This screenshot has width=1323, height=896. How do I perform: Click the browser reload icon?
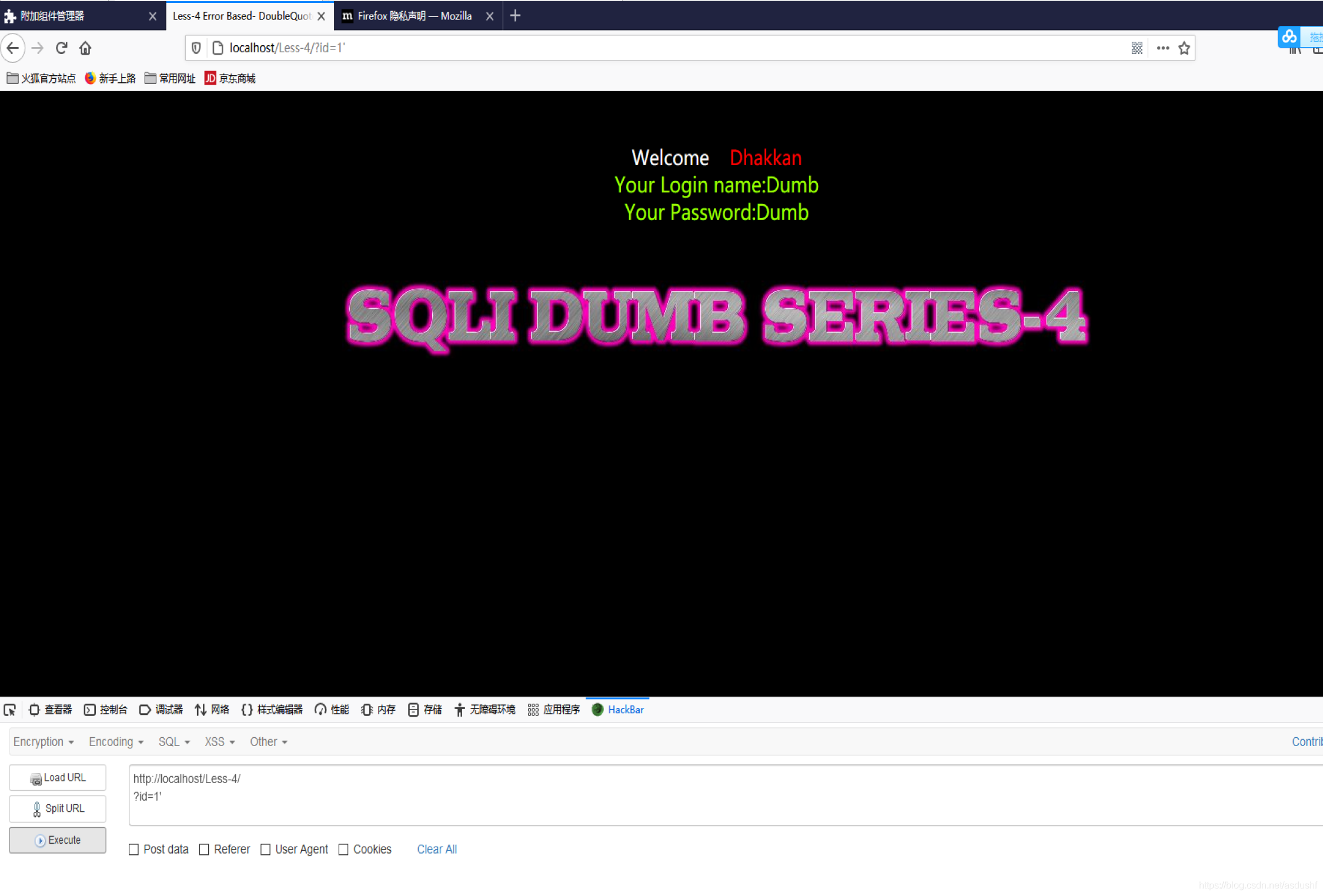(62, 48)
